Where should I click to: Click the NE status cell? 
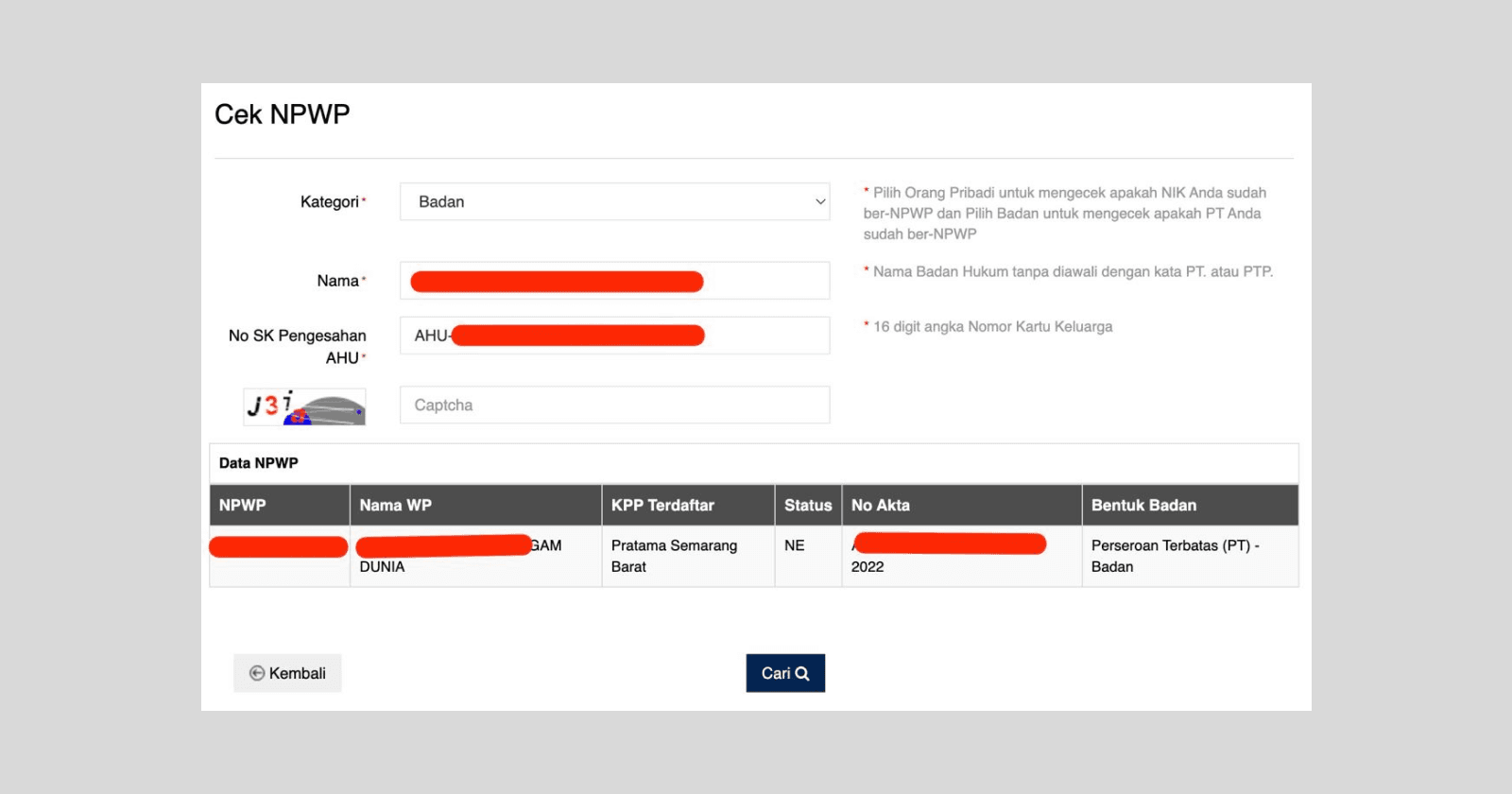(795, 546)
